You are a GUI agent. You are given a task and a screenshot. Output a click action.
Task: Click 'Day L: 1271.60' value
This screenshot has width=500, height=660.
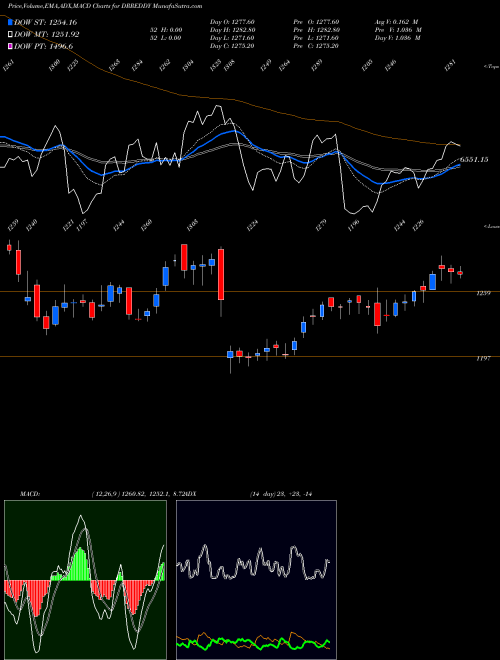click(232, 38)
